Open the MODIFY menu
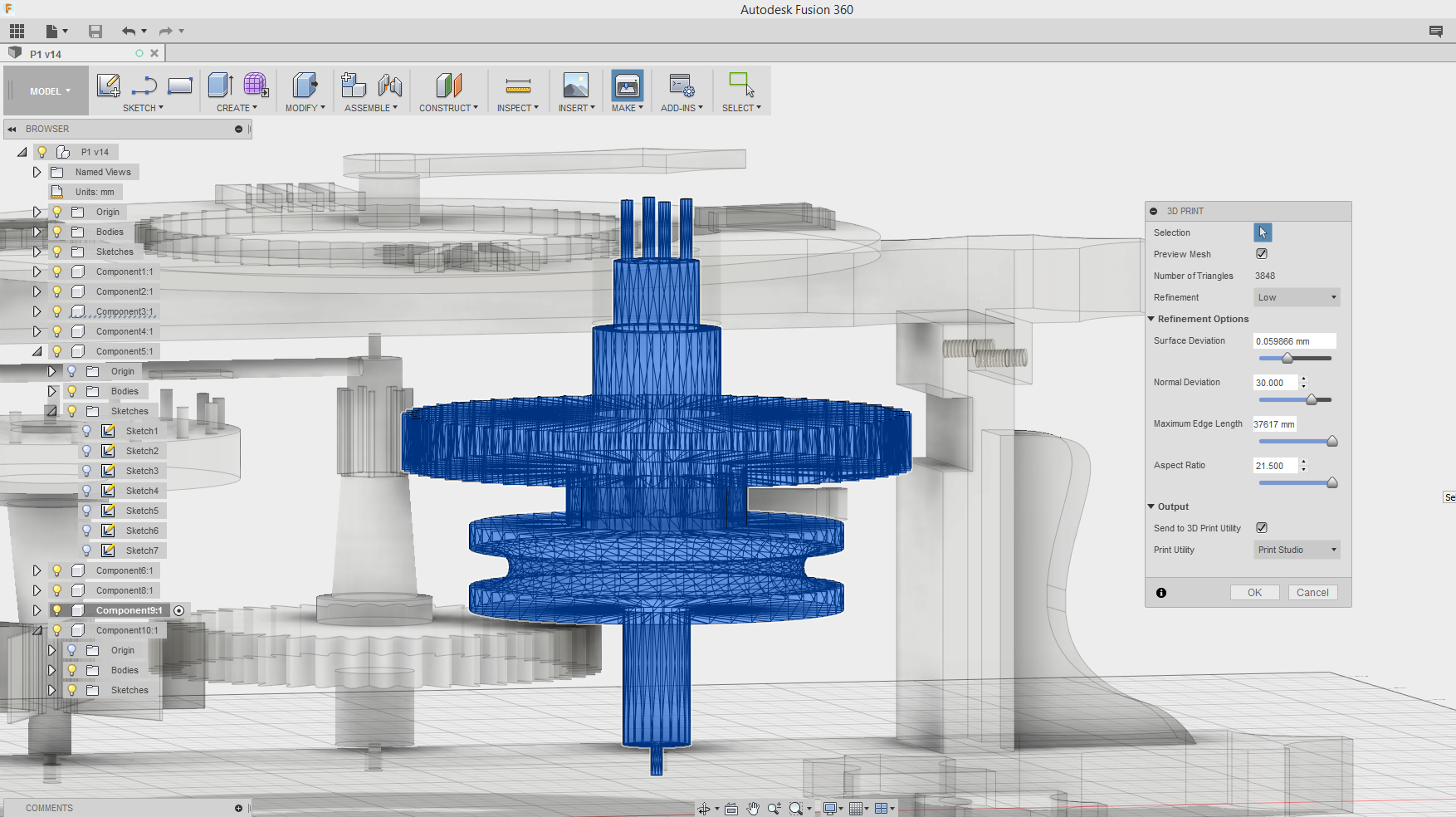 (305, 108)
